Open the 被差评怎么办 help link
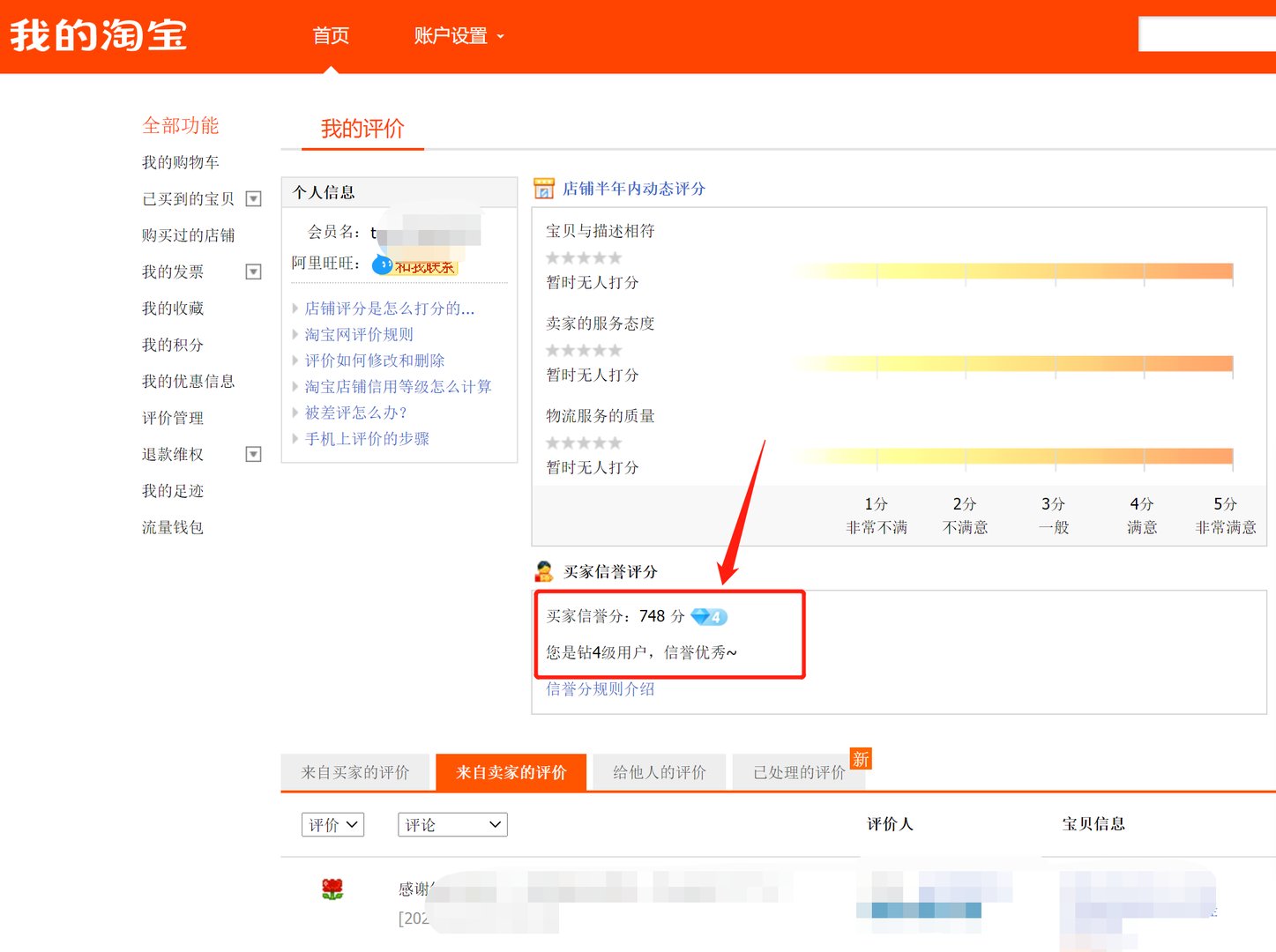Image resolution: width=1276 pixels, height=952 pixels. pos(354,412)
